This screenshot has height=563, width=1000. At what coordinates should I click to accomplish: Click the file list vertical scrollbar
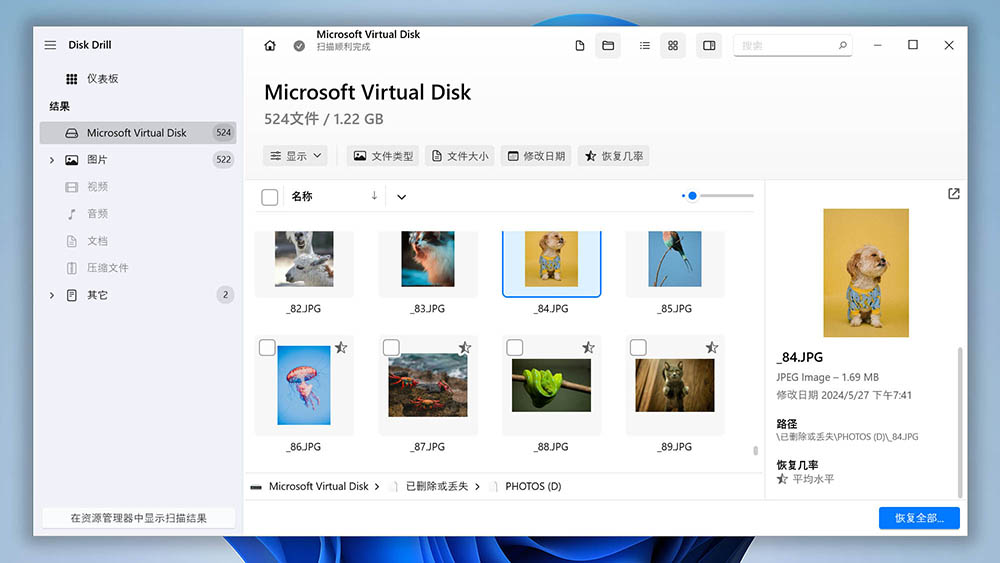click(x=756, y=450)
